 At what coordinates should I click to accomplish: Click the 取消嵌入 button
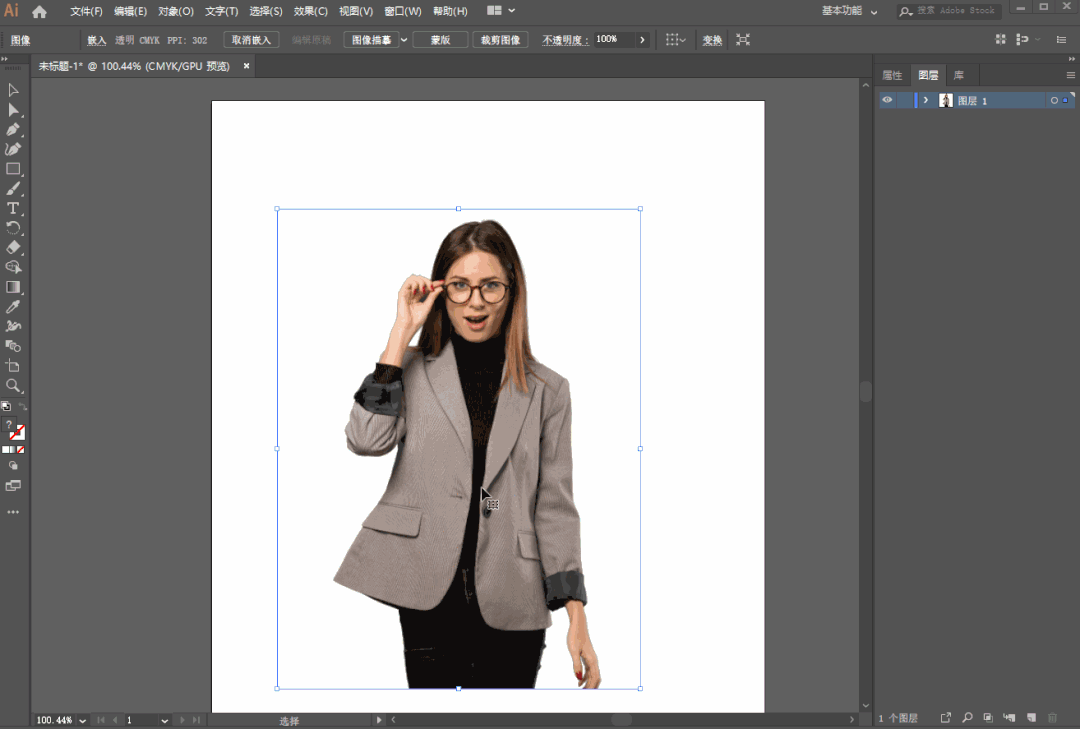[x=250, y=40]
